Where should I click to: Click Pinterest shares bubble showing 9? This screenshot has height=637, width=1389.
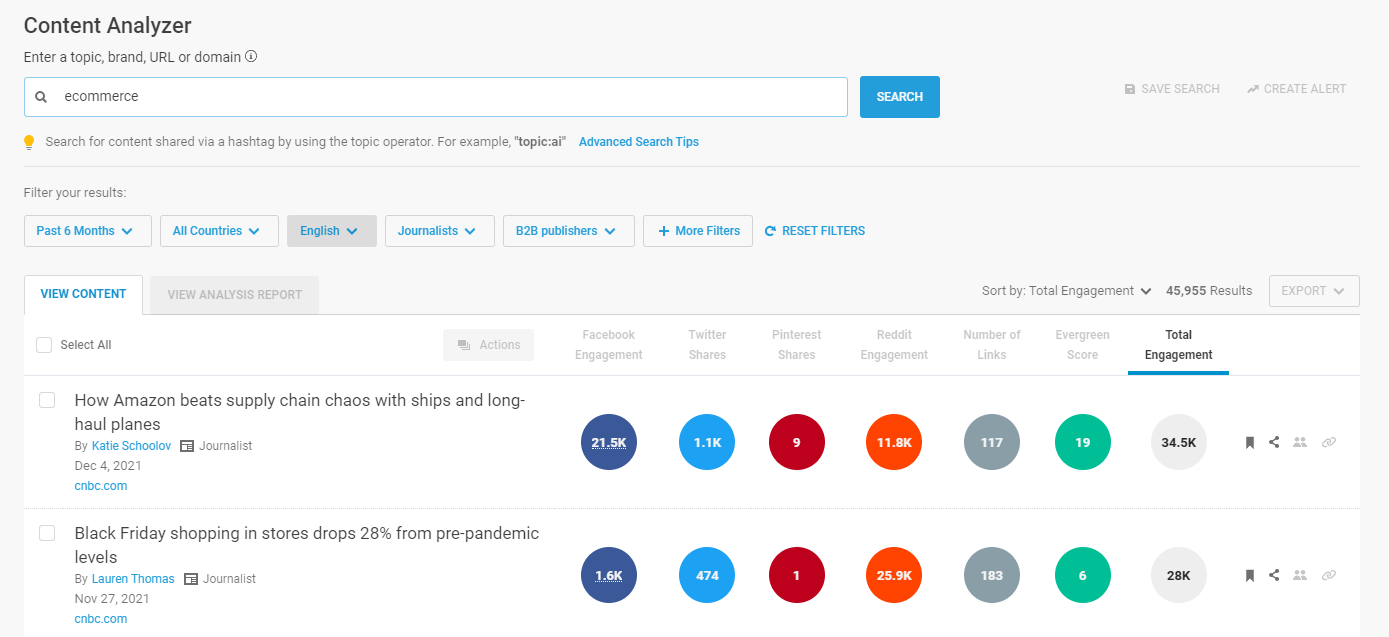(797, 442)
